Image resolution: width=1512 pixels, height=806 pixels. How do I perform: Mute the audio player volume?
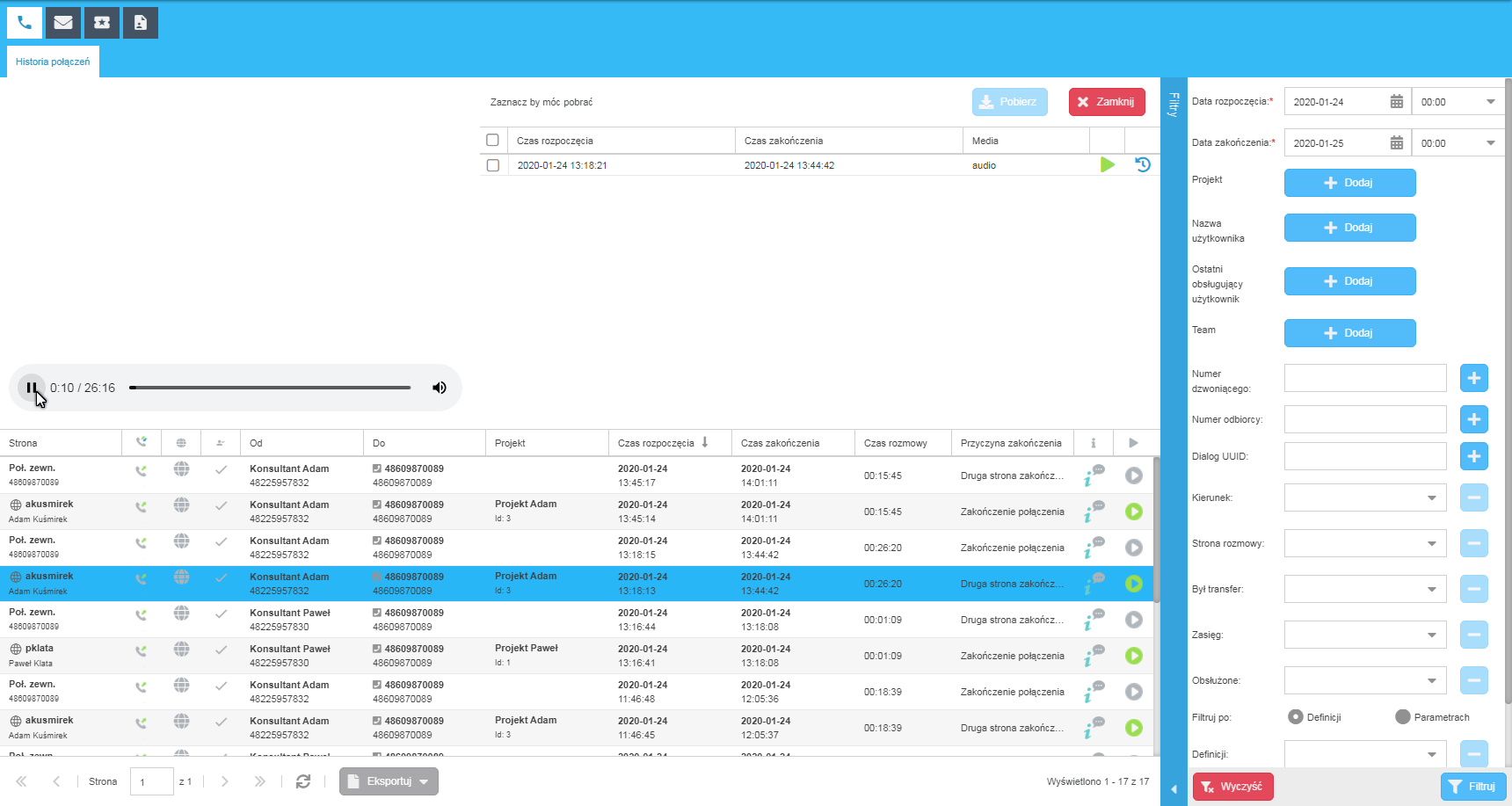point(440,388)
